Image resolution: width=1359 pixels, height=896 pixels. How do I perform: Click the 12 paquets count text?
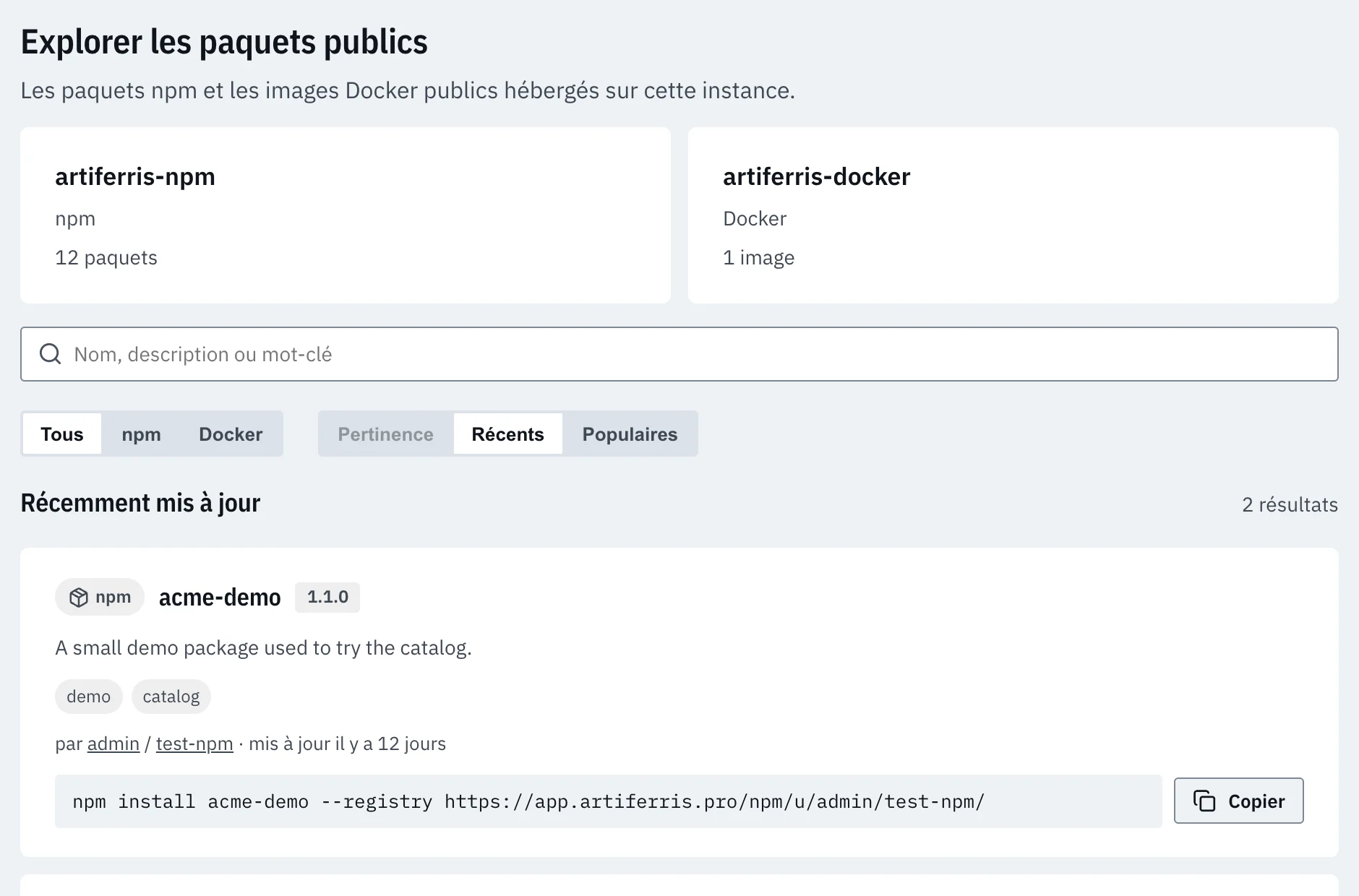pos(106,257)
